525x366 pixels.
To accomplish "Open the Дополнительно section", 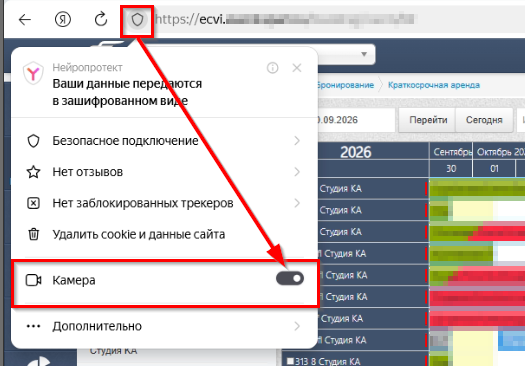I will coord(164,326).
